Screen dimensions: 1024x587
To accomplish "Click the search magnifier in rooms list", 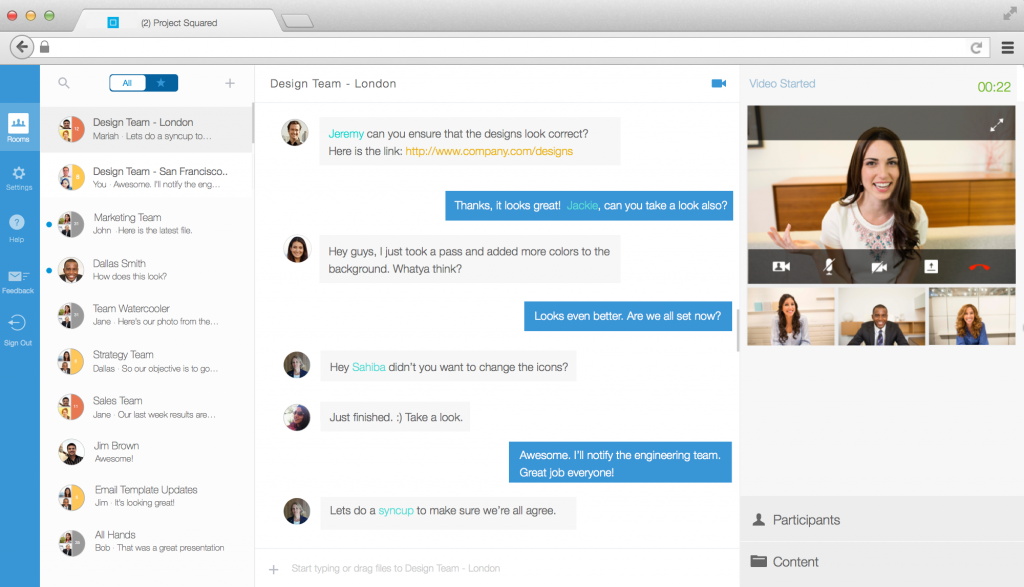I will pyautogui.click(x=64, y=83).
